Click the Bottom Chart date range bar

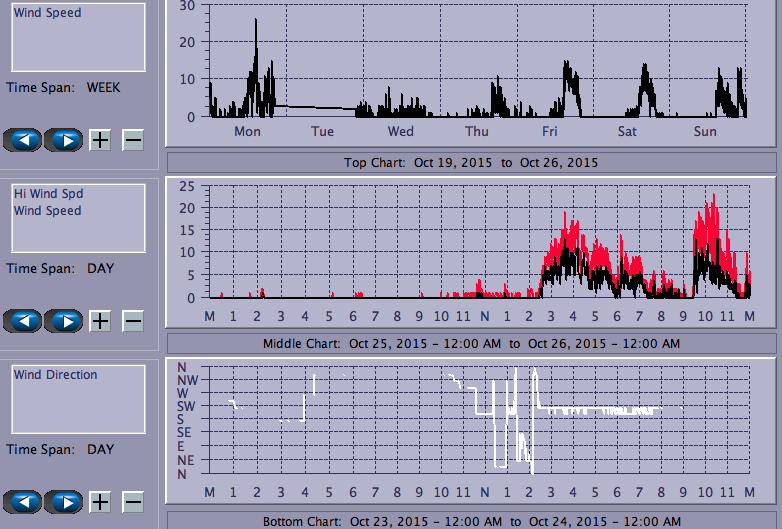[x=471, y=521]
